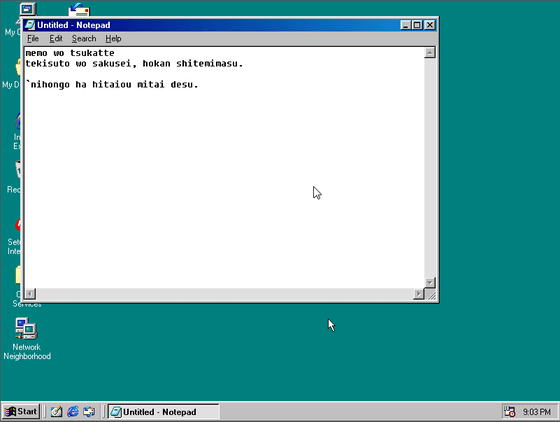Viewport: 560px width, 422px height.
Task: Click the Task Scheduler tray icon
Action: 509,412
